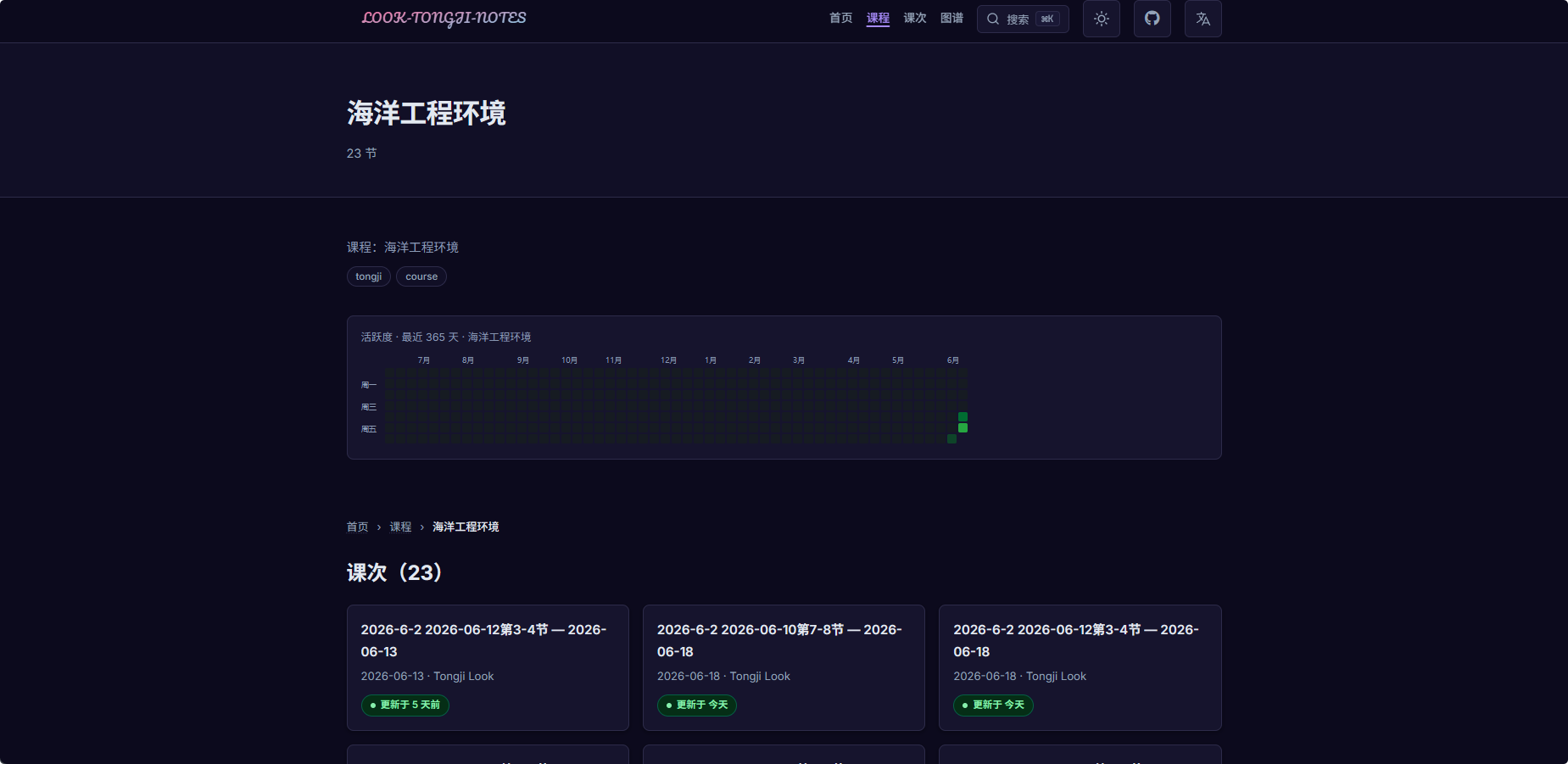The image size is (1568, 764).
Task: Click the course tag
Action: click(x=421, y=276)
